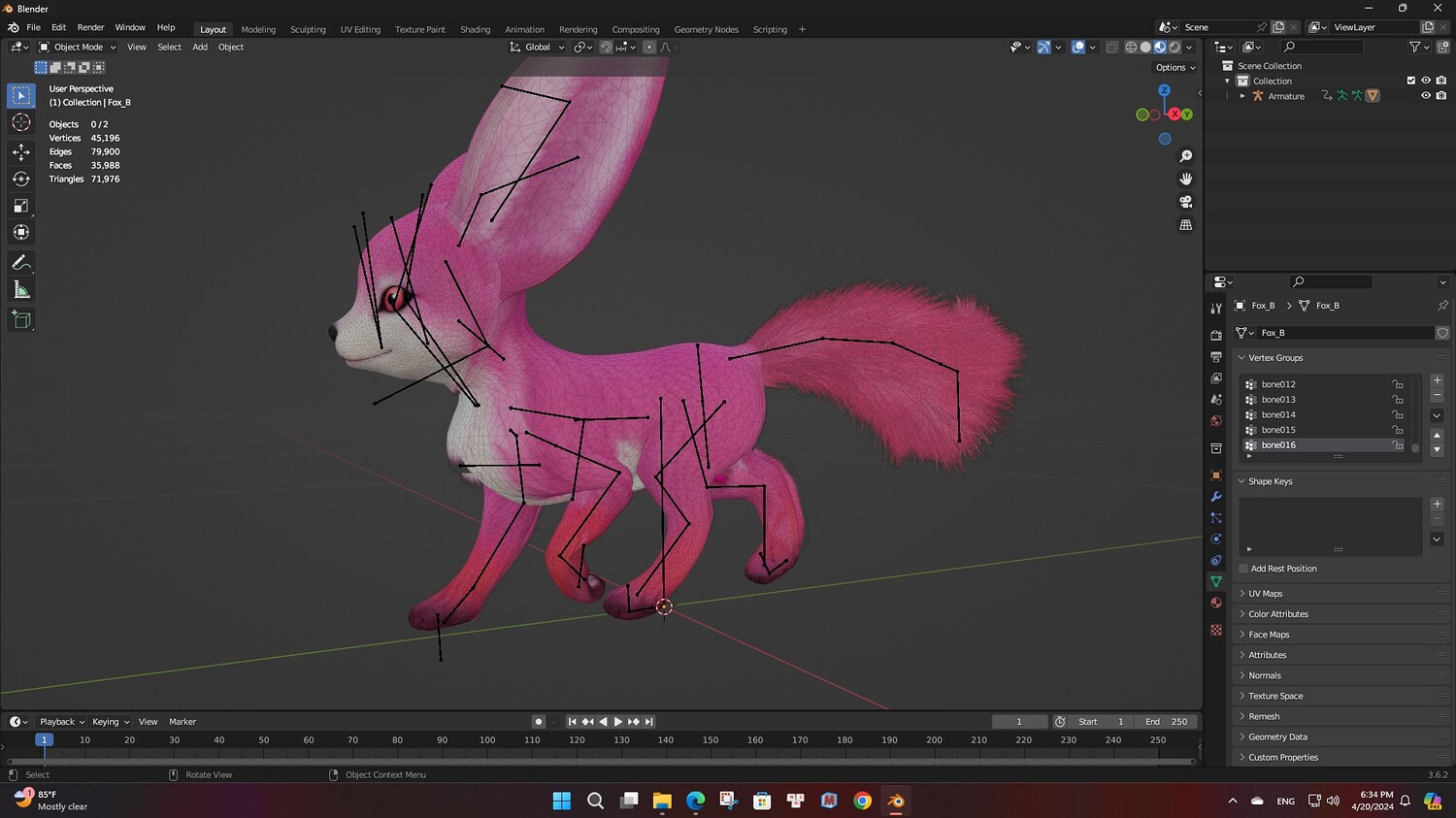1456x818 pixels.
Task: Click the Start frame field
Action: tap(1102, 722)
